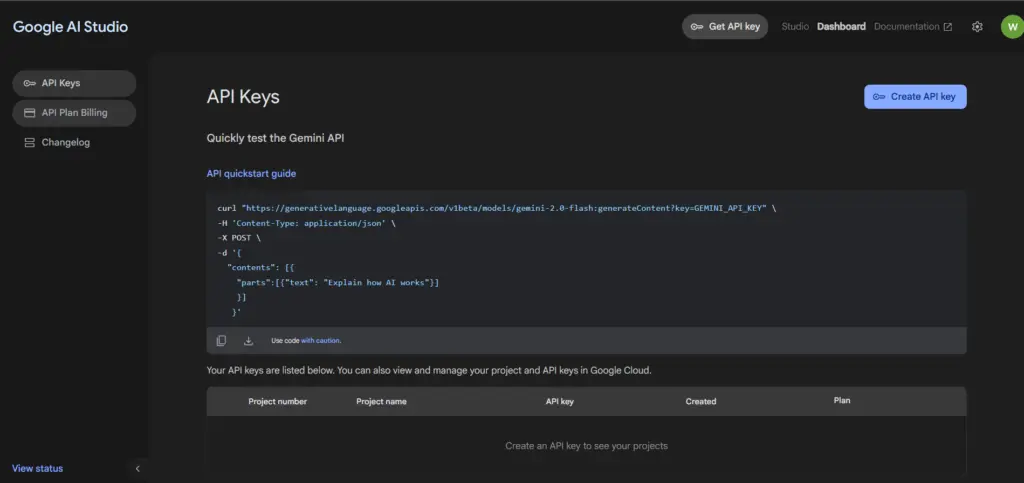Open the Documentation external link

tap(913, 27)
